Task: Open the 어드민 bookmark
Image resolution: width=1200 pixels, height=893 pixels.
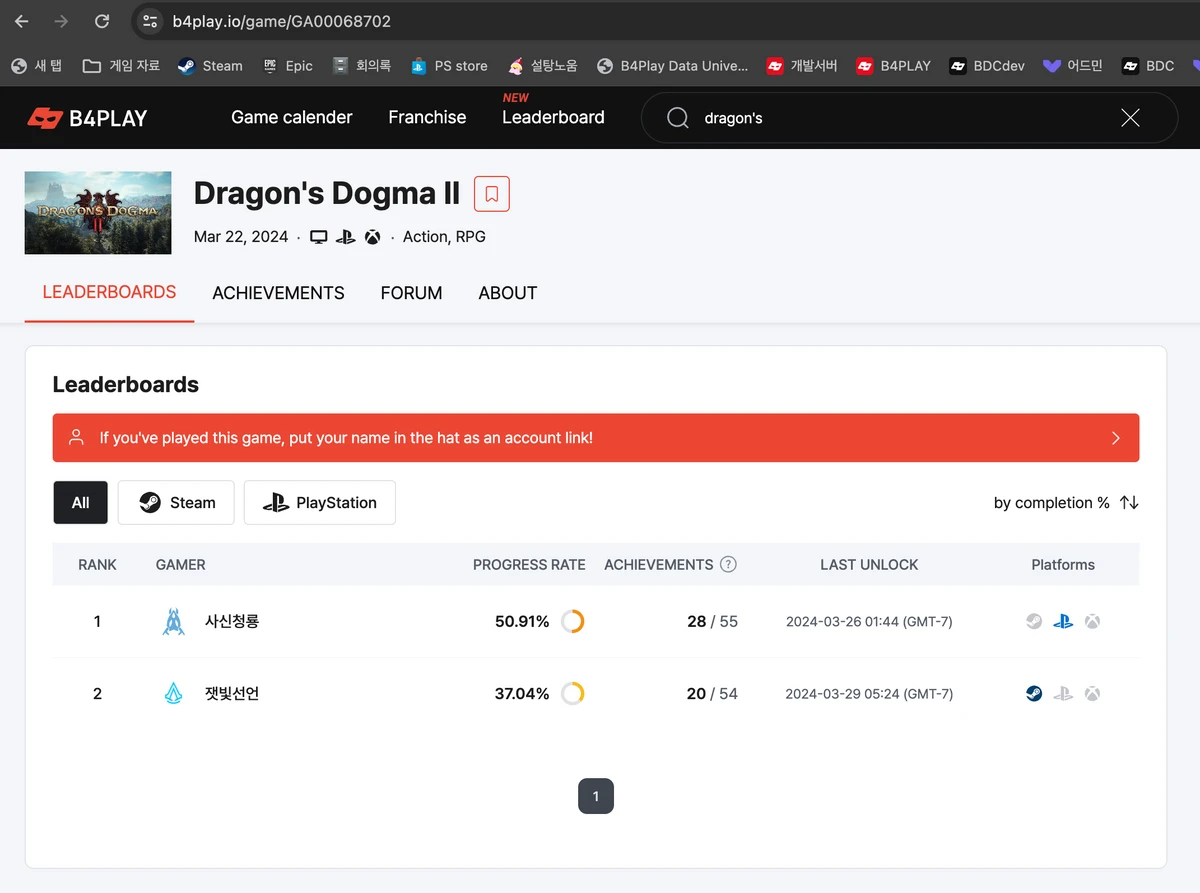Action: [1073, 66]
